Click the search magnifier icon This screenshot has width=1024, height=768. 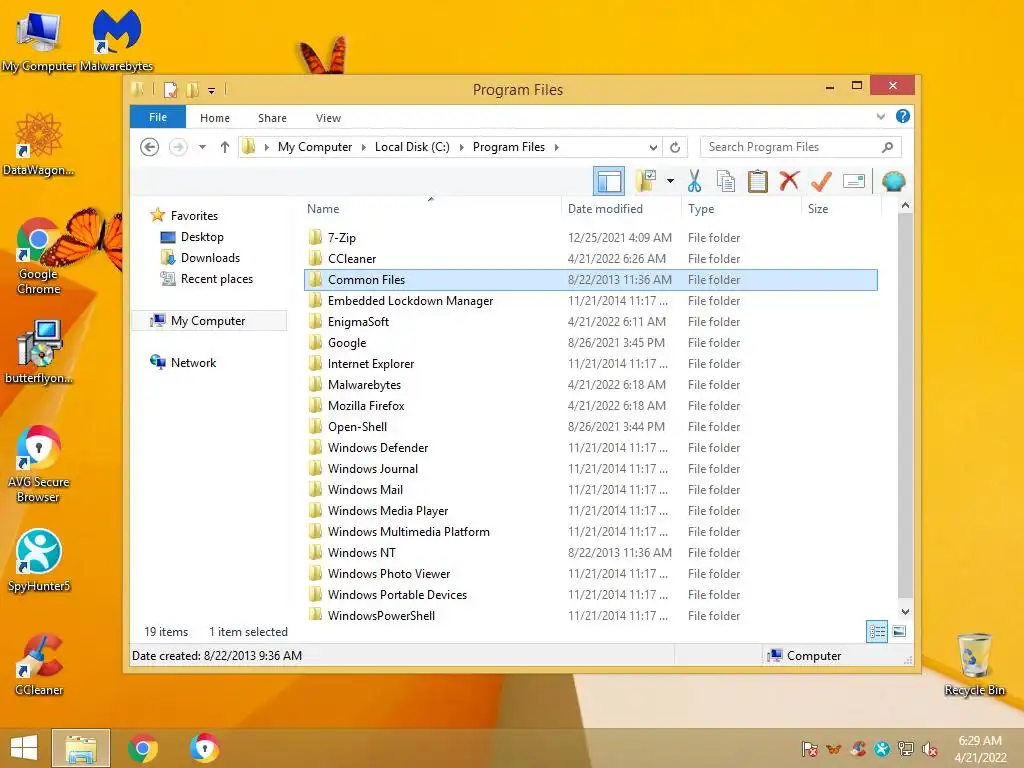[x=887, y=147]
